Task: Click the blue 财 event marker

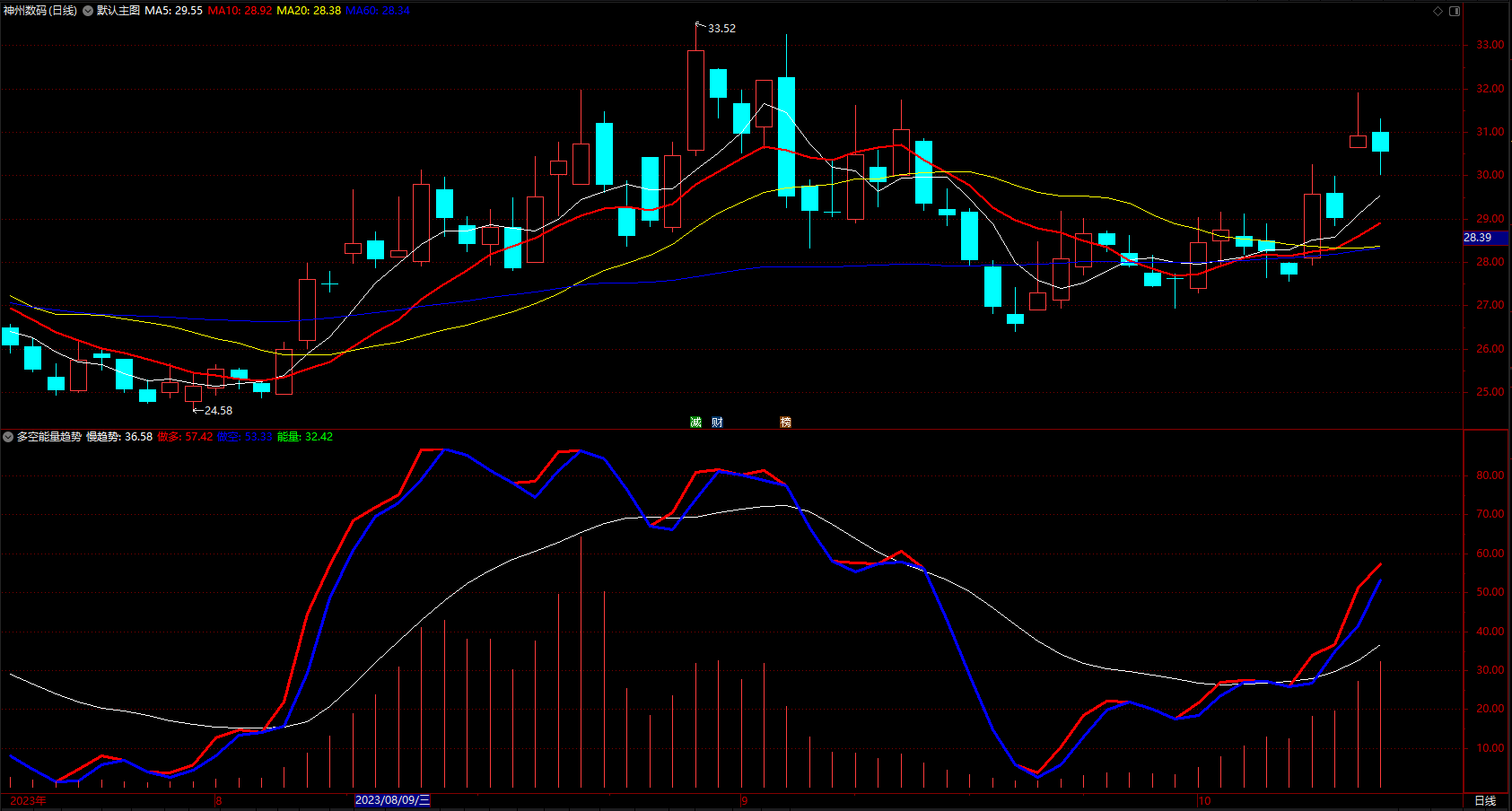Action: click(x=717, y=423)
